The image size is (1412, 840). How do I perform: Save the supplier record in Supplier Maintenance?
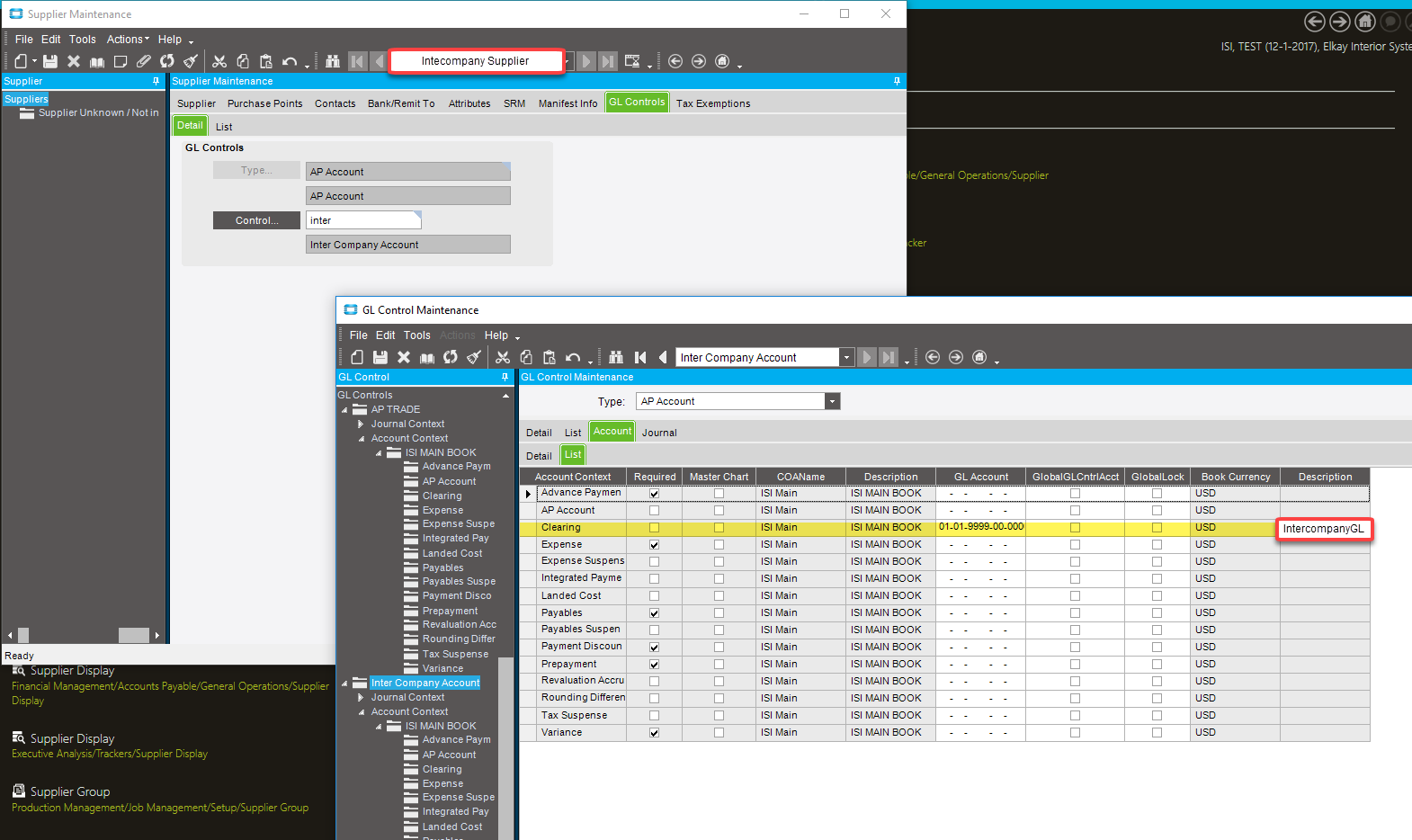pyautogui.click(x=50, y=61)
